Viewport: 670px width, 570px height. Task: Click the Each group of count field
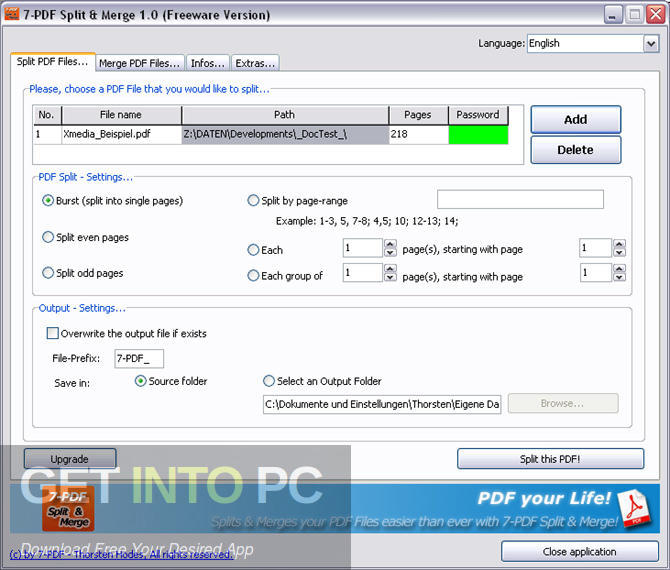pyautogui.click(x=362, y=273)
